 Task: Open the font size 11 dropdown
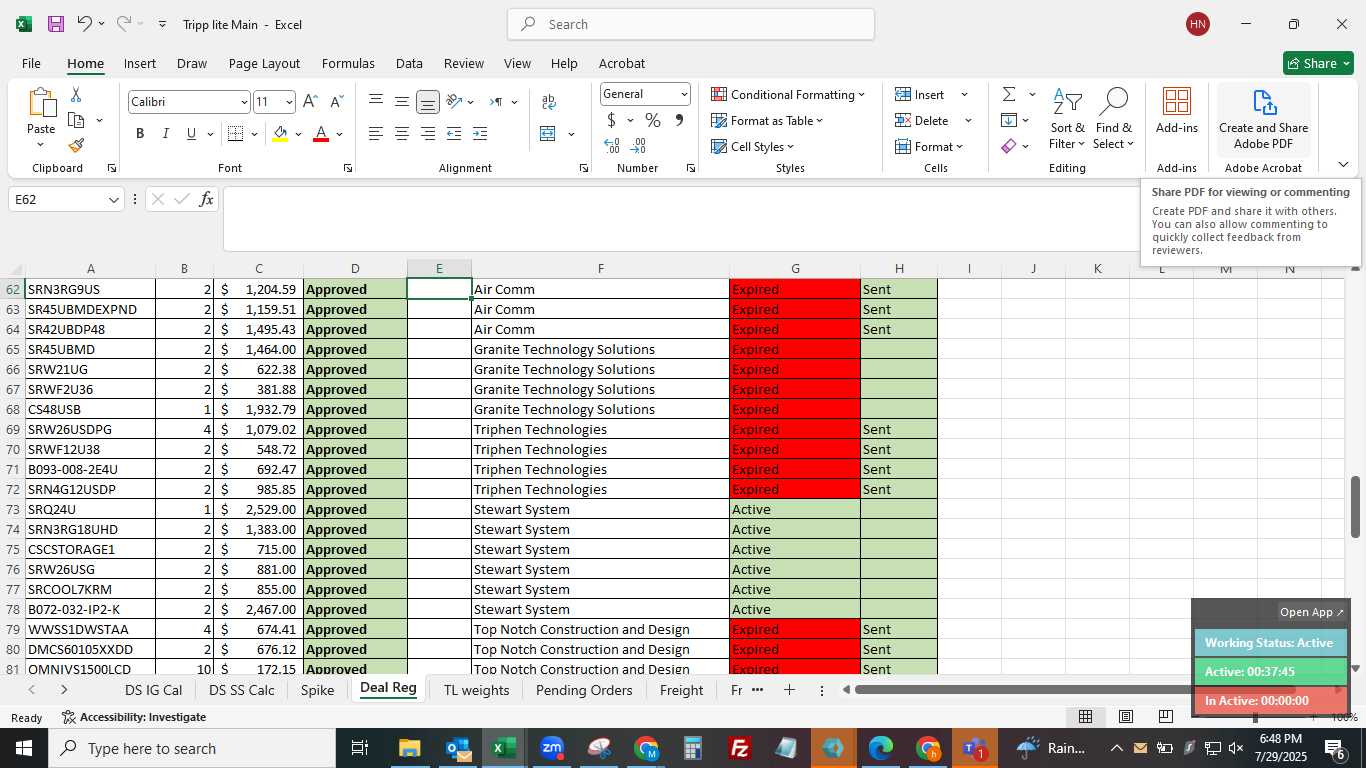289,102
